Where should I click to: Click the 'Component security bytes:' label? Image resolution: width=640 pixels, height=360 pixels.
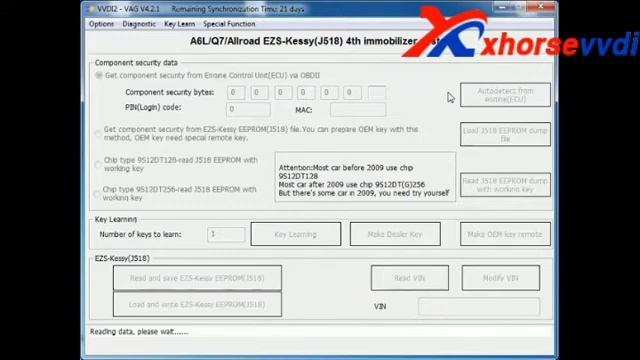169,92
